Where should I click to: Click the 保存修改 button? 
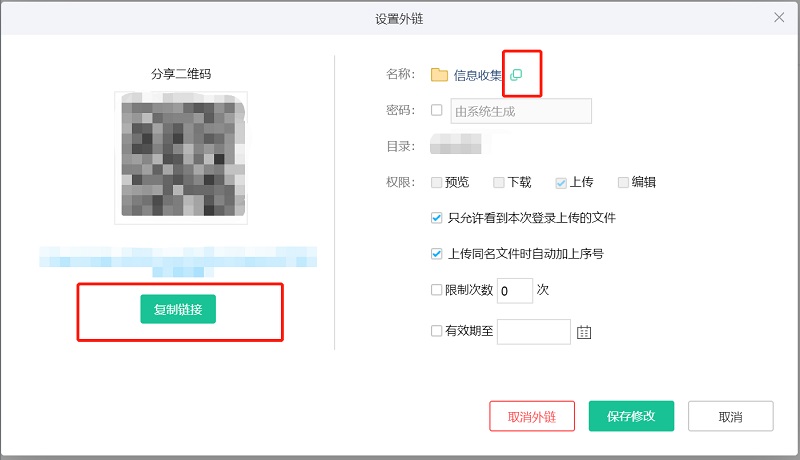[x=631, y=416]
